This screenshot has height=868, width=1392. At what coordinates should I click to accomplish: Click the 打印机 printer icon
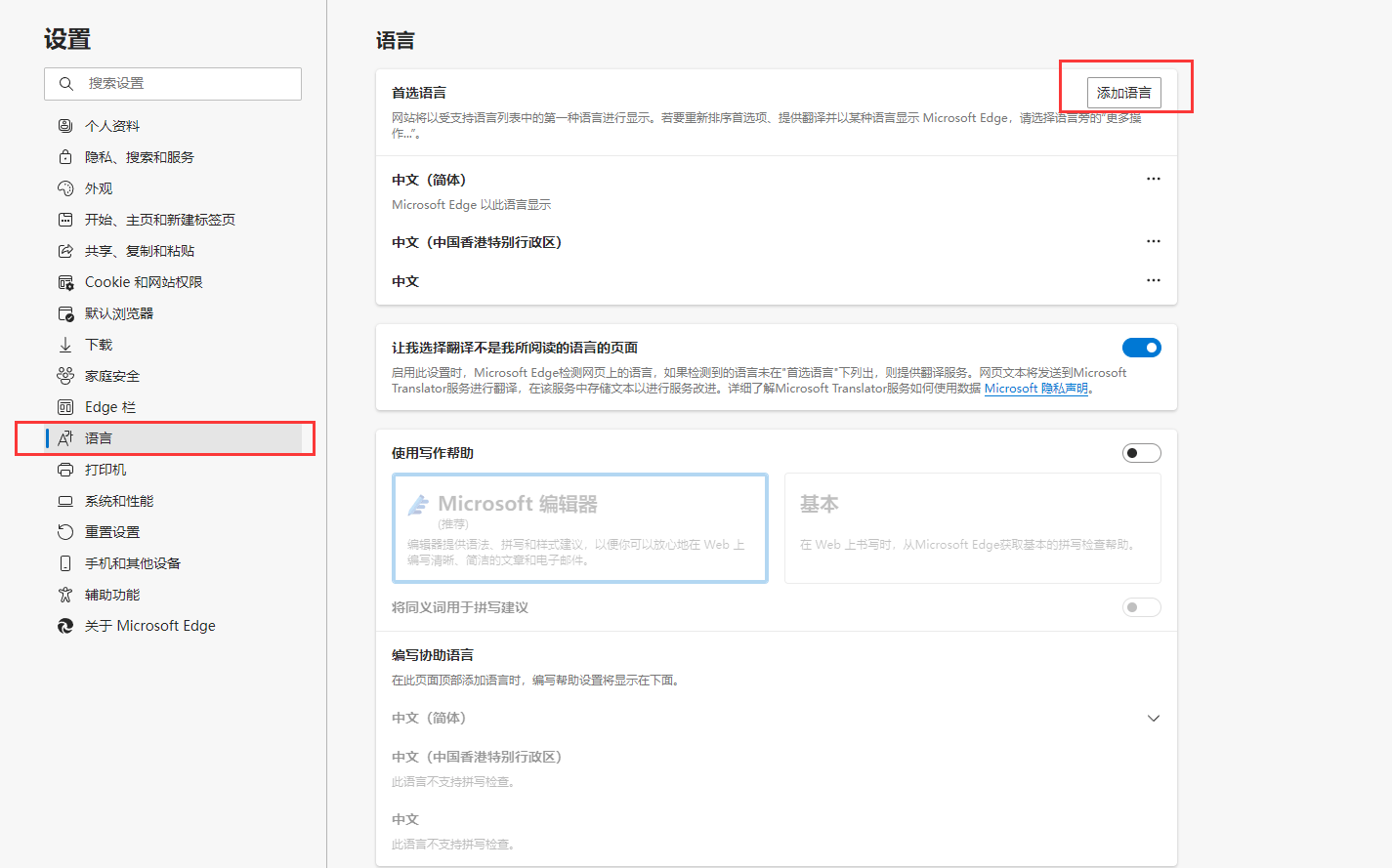coord(65,470)
